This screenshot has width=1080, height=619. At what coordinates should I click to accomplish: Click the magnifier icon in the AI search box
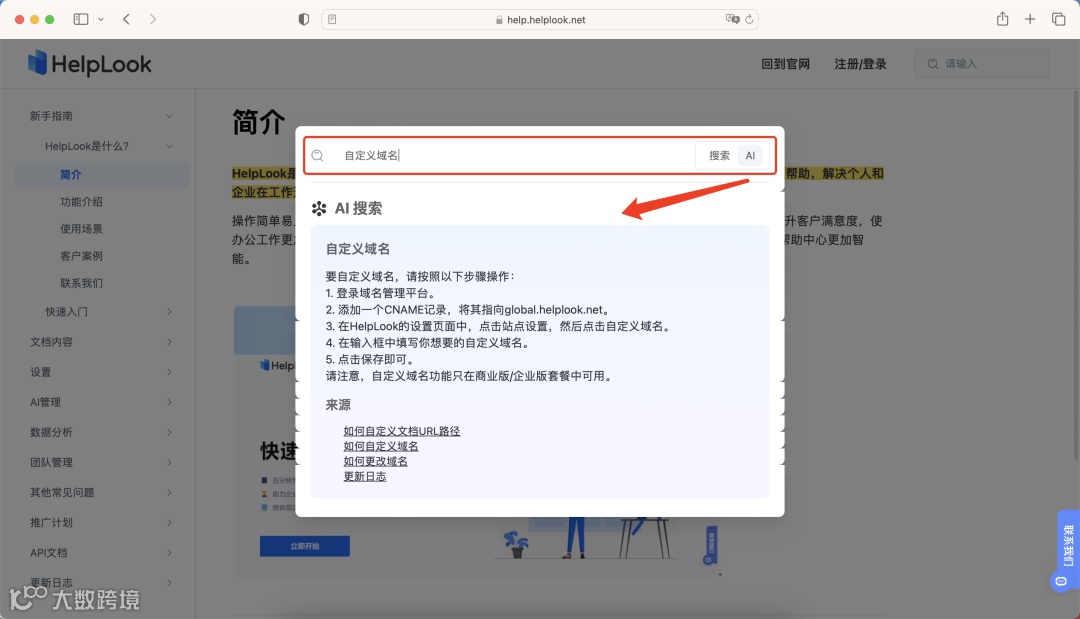[318, 156]
